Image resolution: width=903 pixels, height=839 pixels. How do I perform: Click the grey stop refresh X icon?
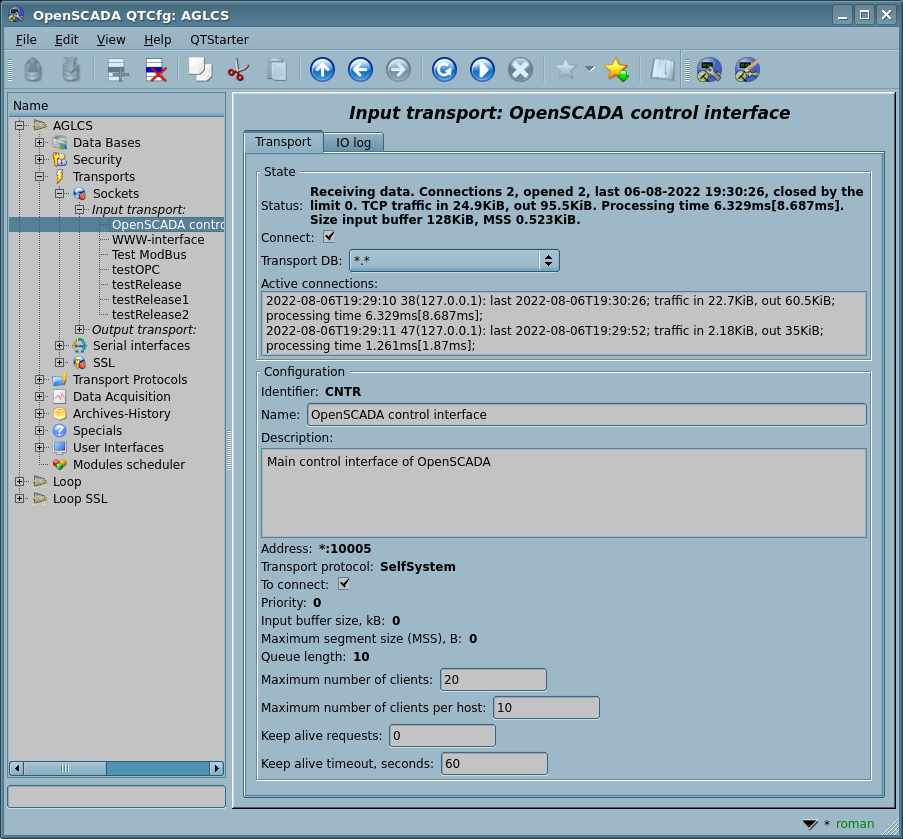pyautogui.click(x=521, y=70)
